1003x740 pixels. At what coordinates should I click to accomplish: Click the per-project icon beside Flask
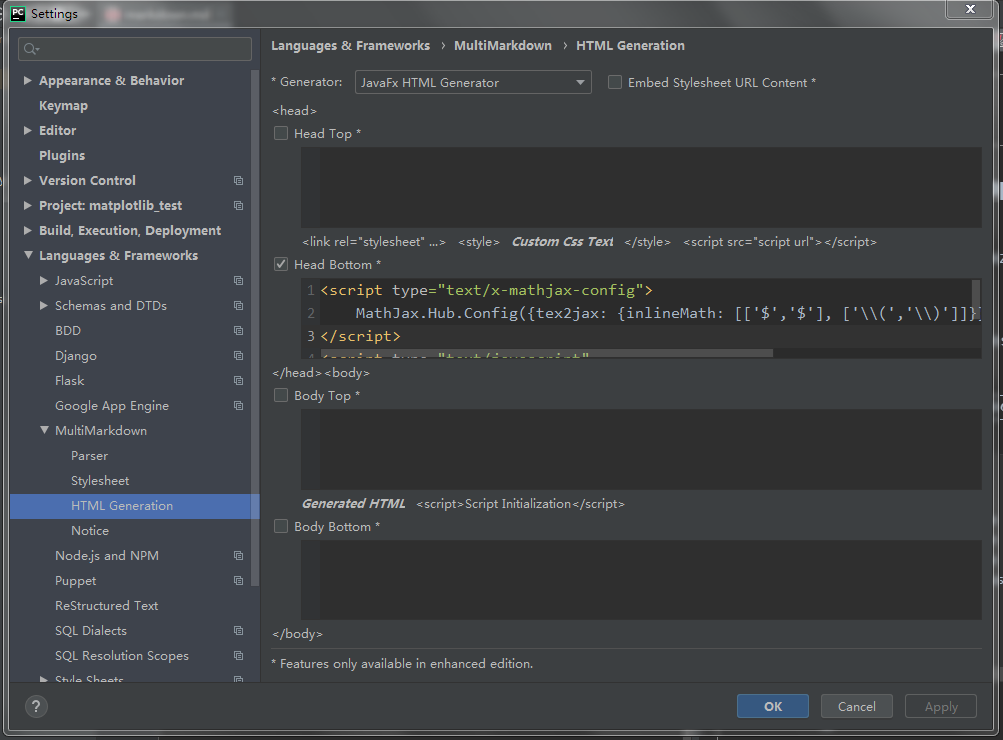click(x=239, y=380)
